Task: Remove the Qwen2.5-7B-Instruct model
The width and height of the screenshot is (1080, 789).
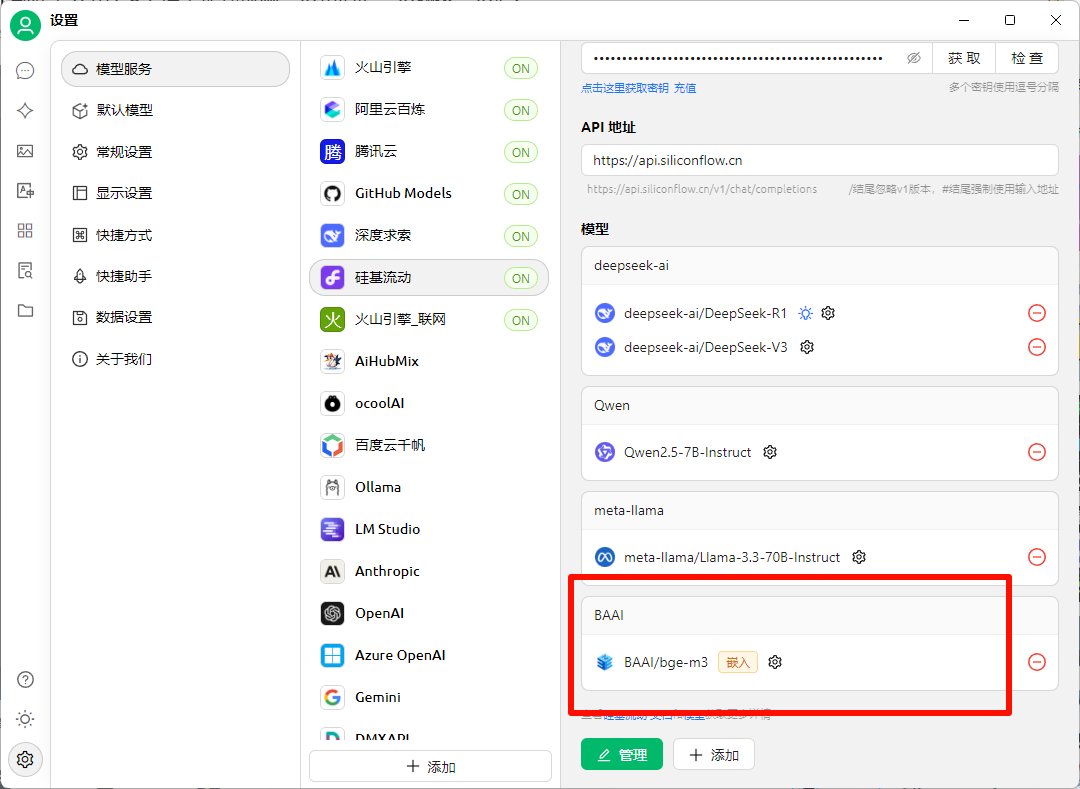Action: 1037,452
